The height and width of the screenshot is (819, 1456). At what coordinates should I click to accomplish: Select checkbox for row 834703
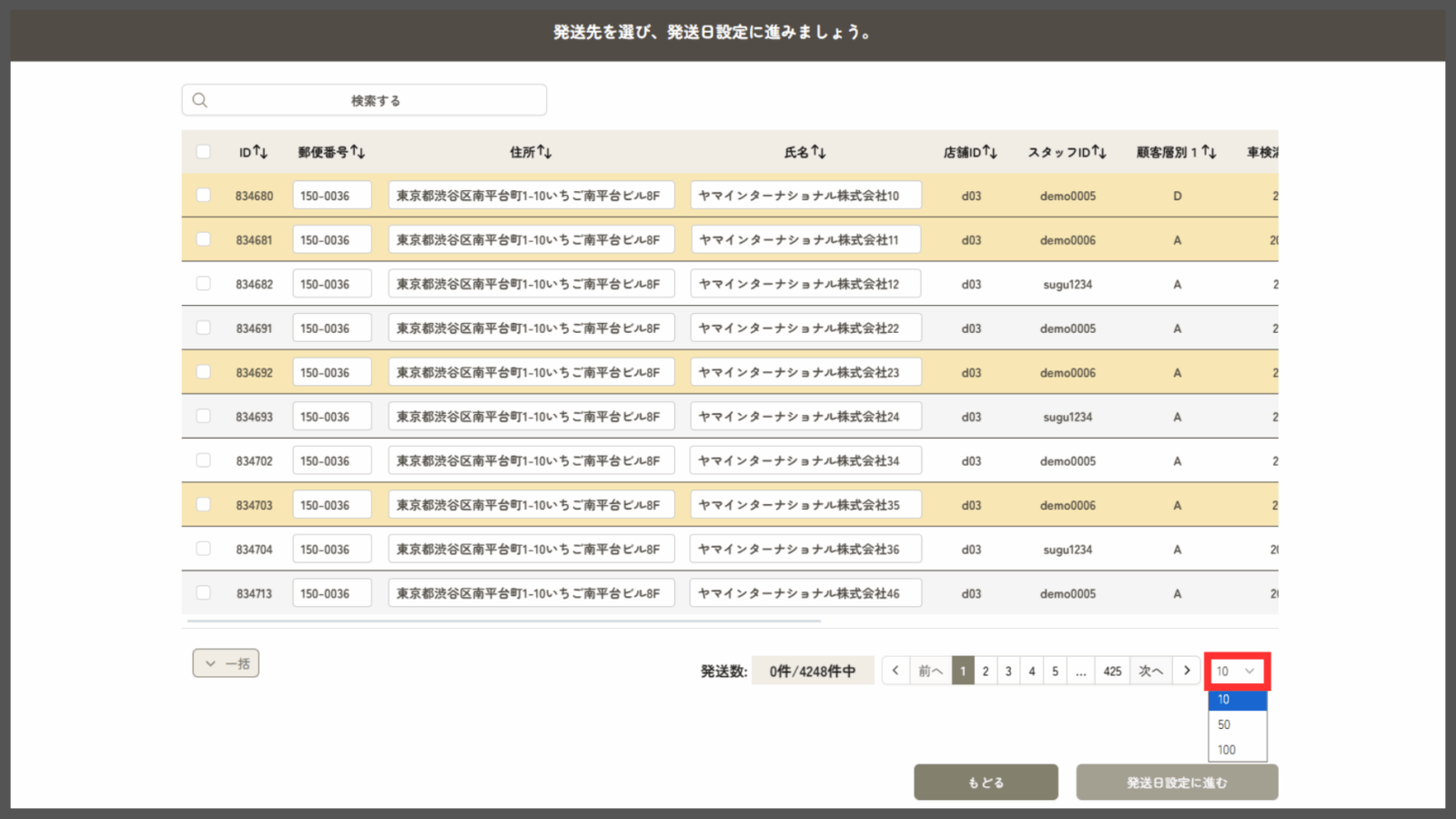[203, 505]
